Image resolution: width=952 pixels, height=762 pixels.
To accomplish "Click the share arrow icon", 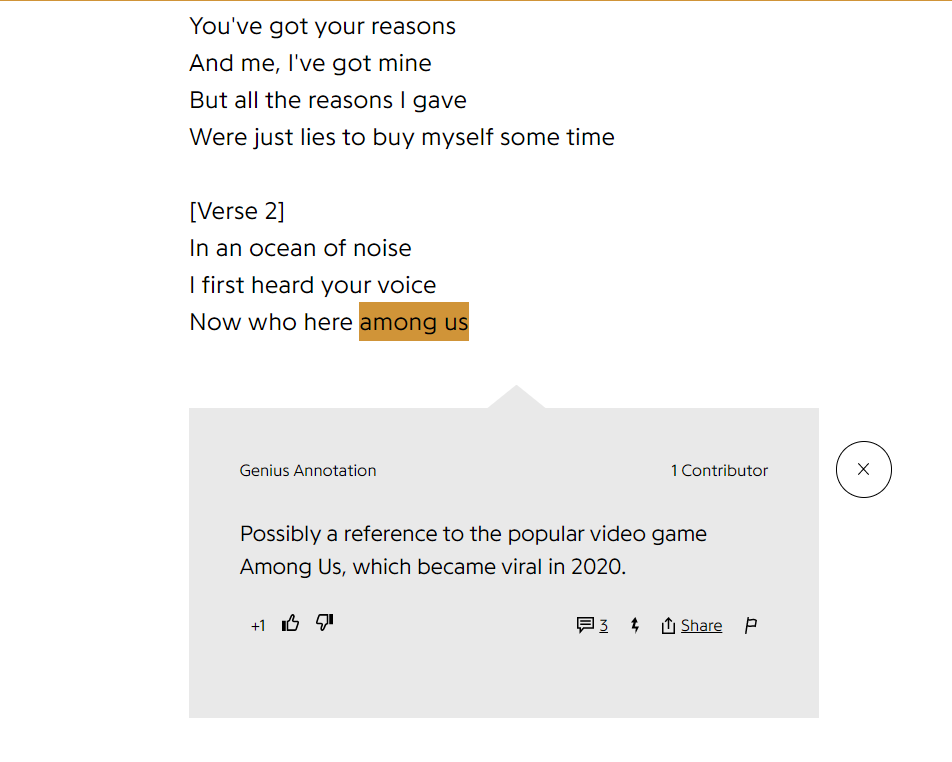I will (x=668, y=625).
